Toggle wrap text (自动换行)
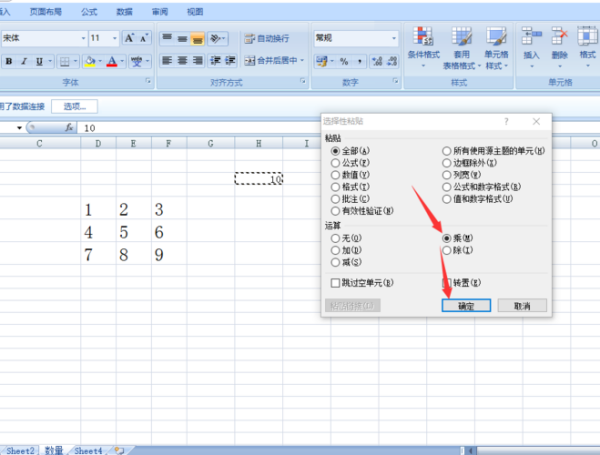The height and width of the screenshot is (455, 600). coord(267,38)
